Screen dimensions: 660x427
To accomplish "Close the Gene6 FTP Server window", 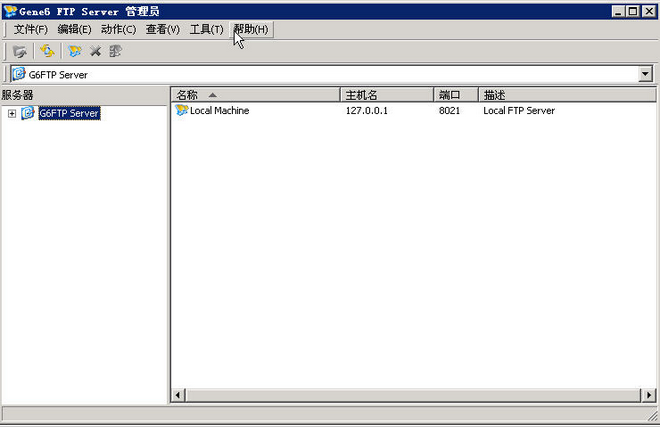I will tap(649, 11).
